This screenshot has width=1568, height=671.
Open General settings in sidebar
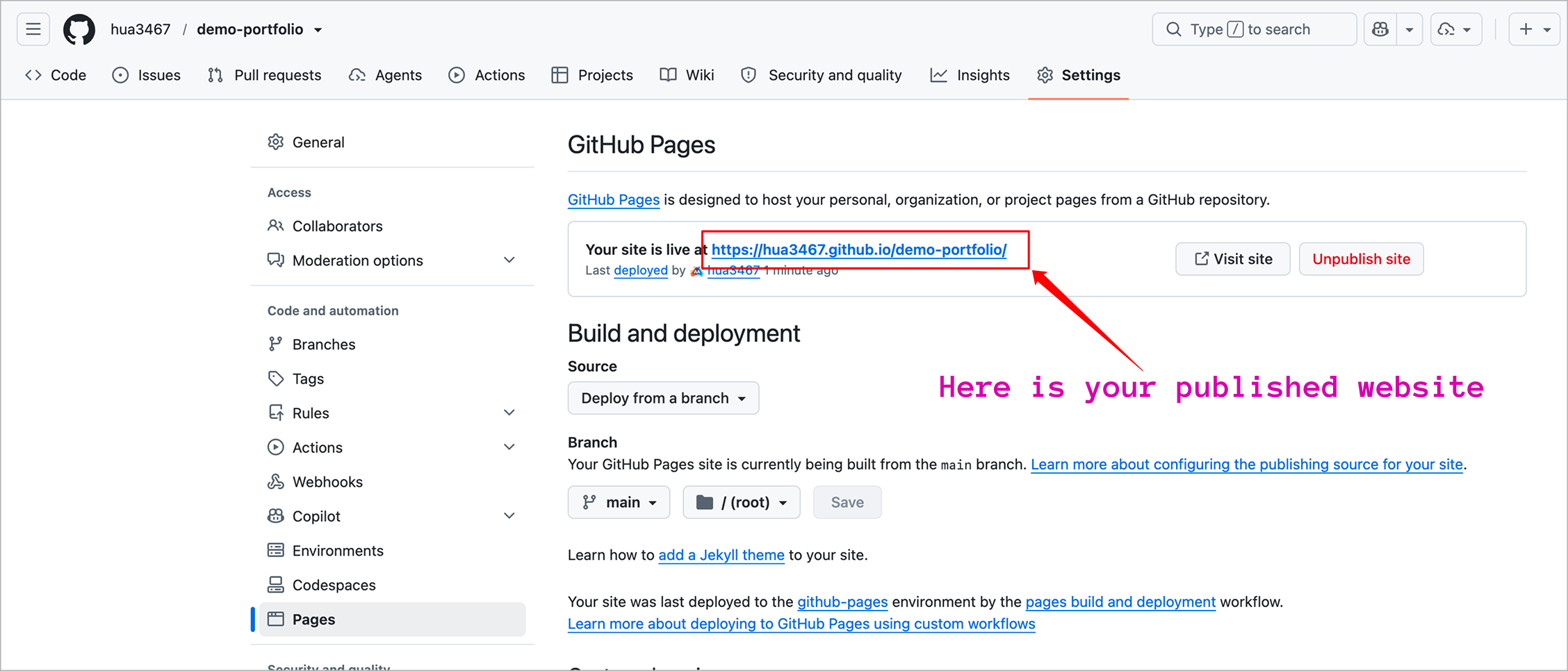coord(393,142)
